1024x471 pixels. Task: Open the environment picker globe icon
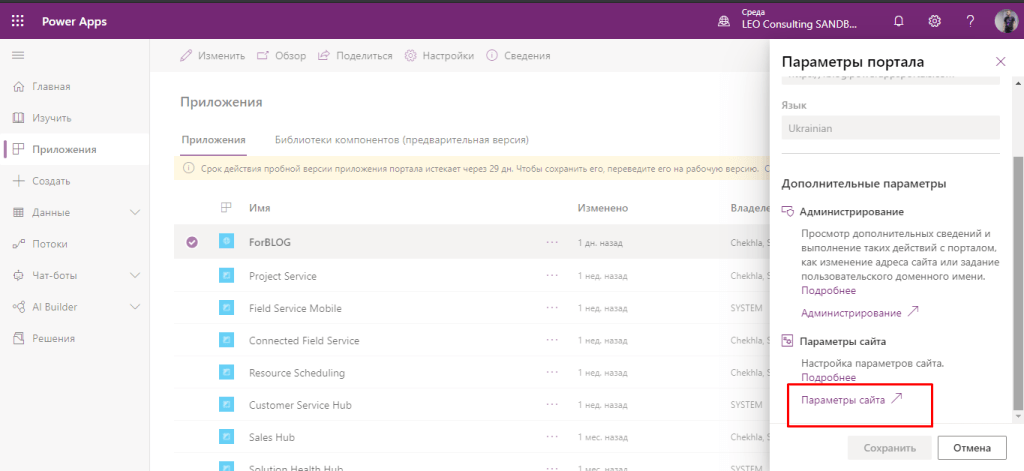(724, 21)
